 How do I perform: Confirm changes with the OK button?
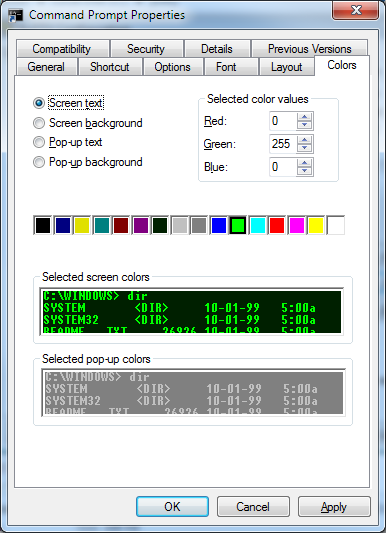[x=173, y=507]
